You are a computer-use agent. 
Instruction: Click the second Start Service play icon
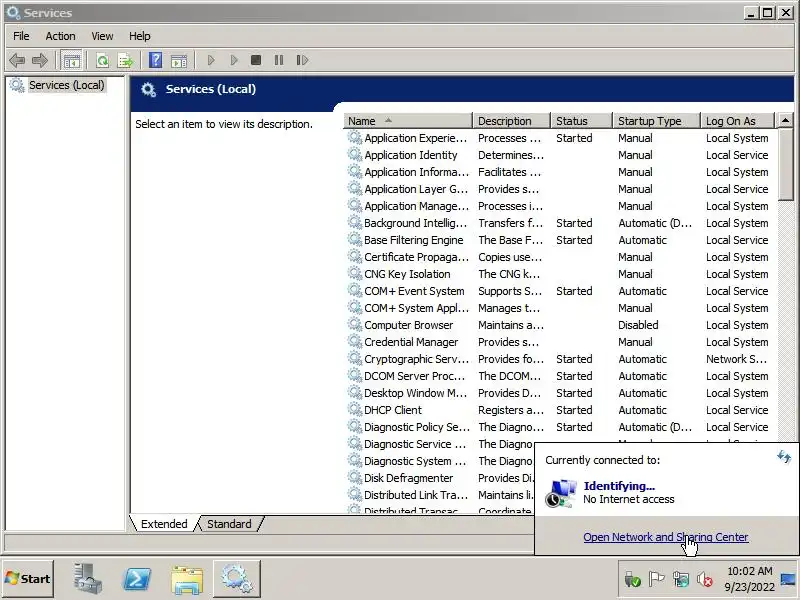click(234, 60)
